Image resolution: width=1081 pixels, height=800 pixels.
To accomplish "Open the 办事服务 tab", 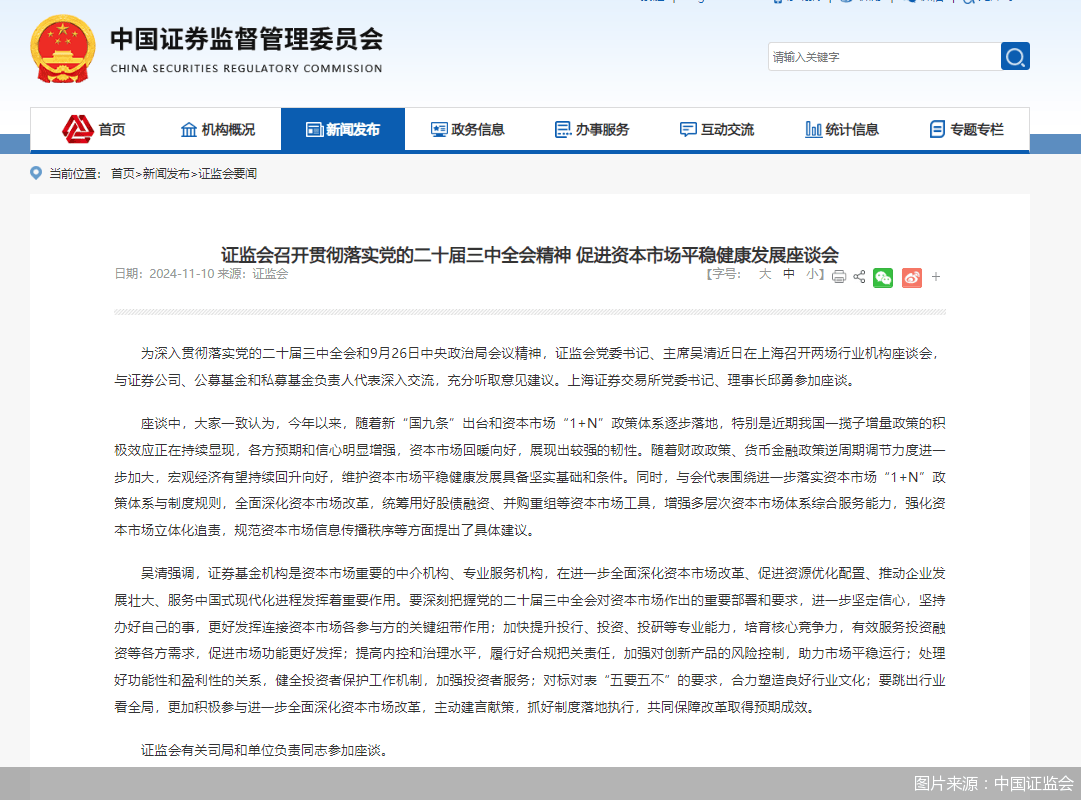I will point(594,129).
